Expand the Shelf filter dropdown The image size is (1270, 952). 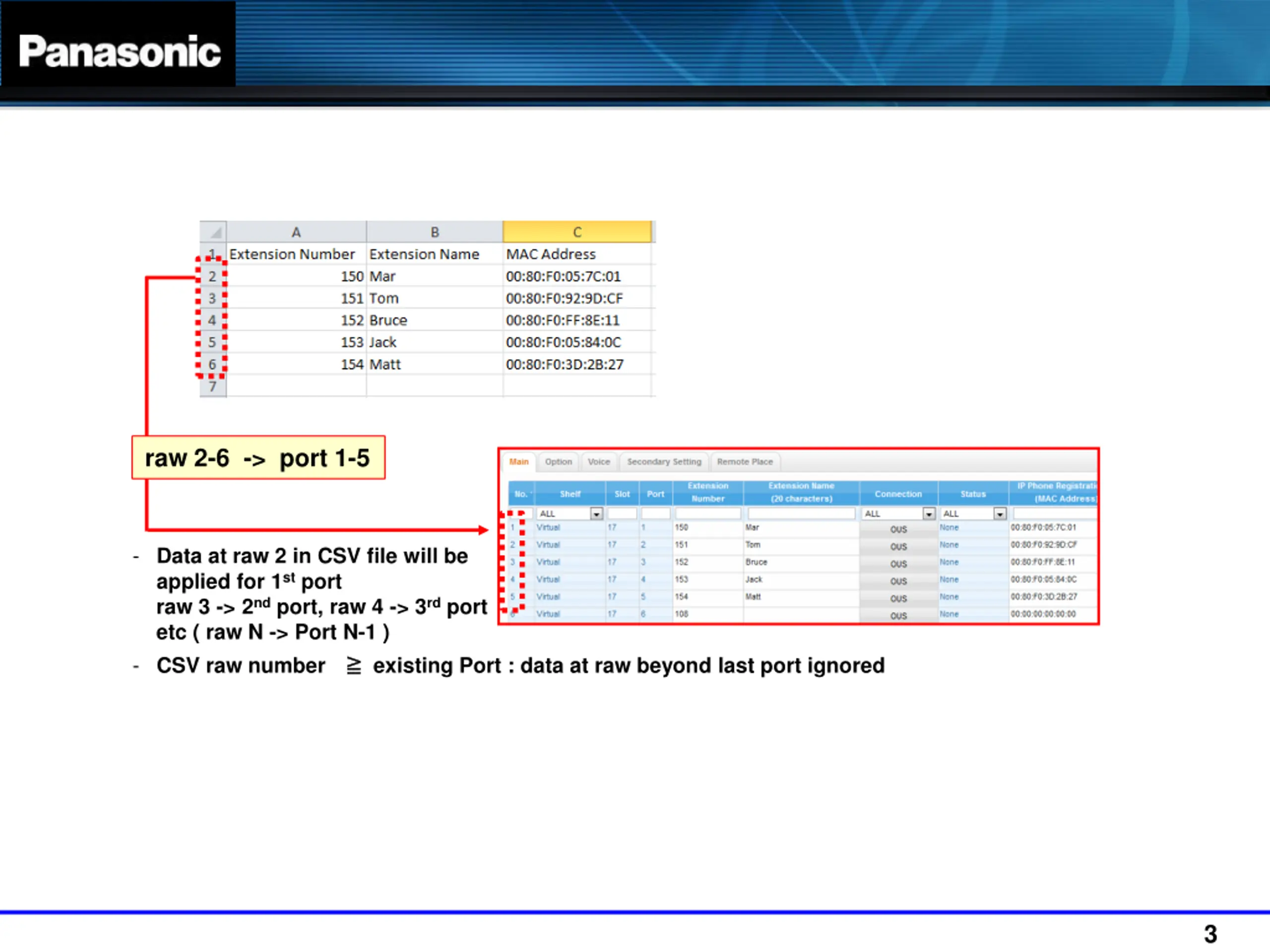point(596,514)
